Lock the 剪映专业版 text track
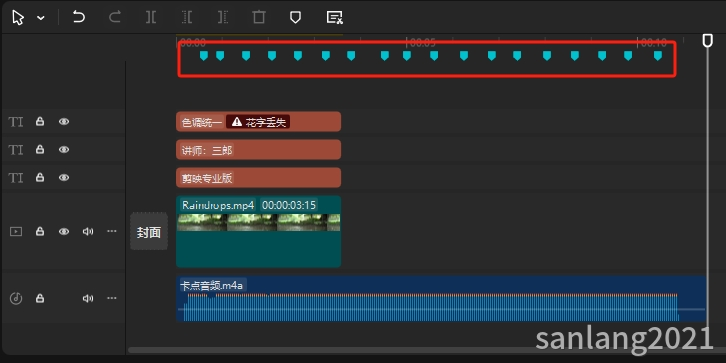 (x=40, y=177)
